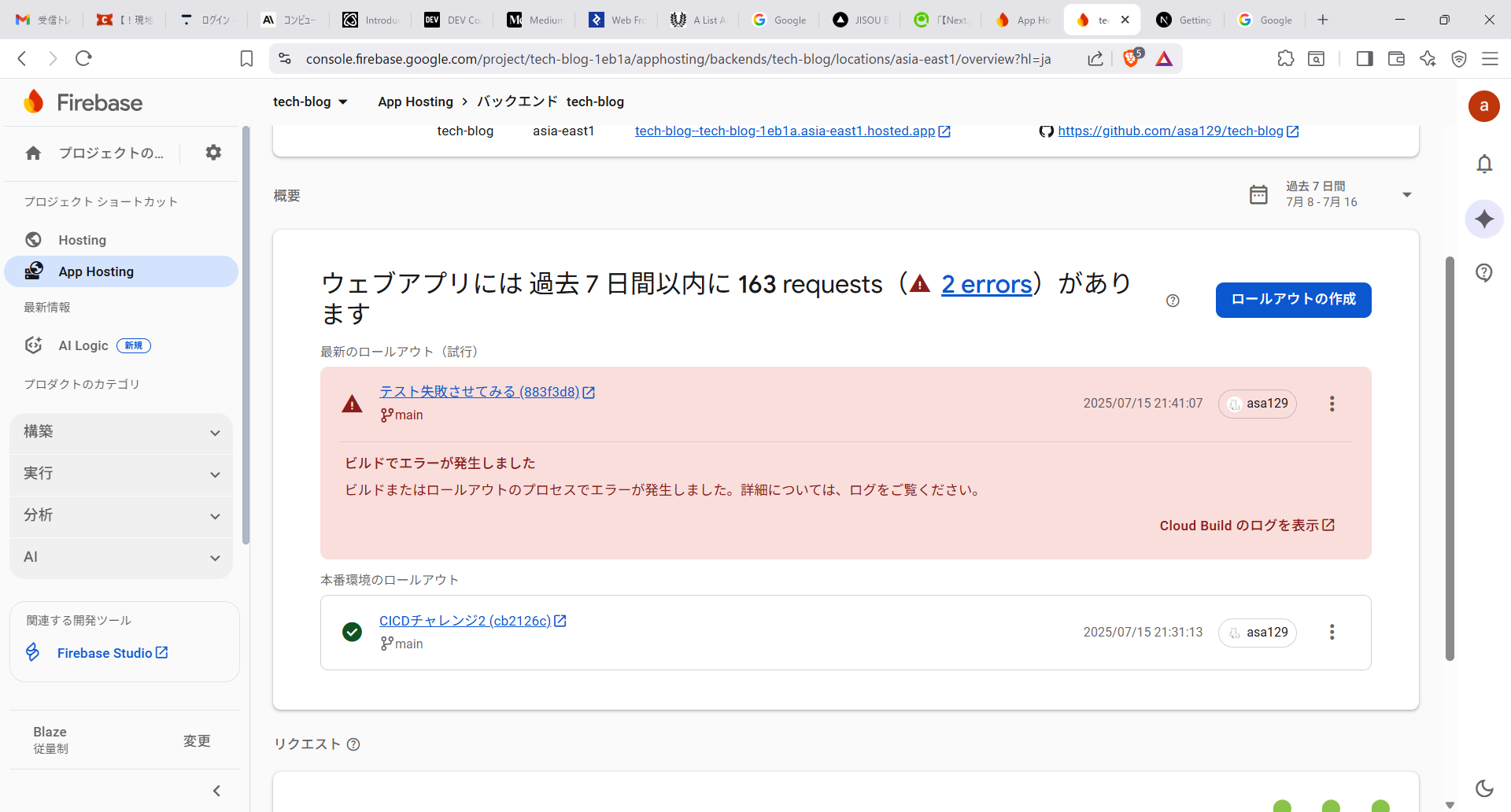Open the page search magnifier toolbar icon
Screen dimensions: 1511x812
[x=1317, y=59]
